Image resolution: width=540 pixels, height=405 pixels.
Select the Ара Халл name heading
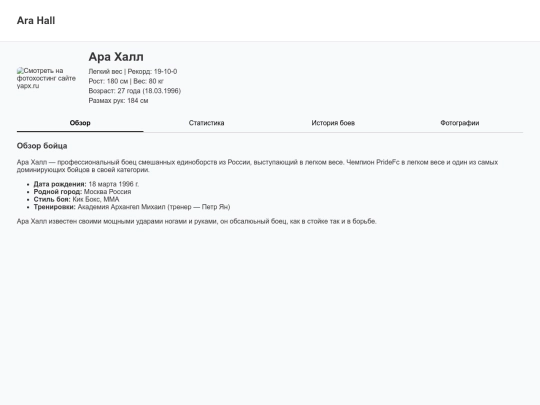point(116,57)
